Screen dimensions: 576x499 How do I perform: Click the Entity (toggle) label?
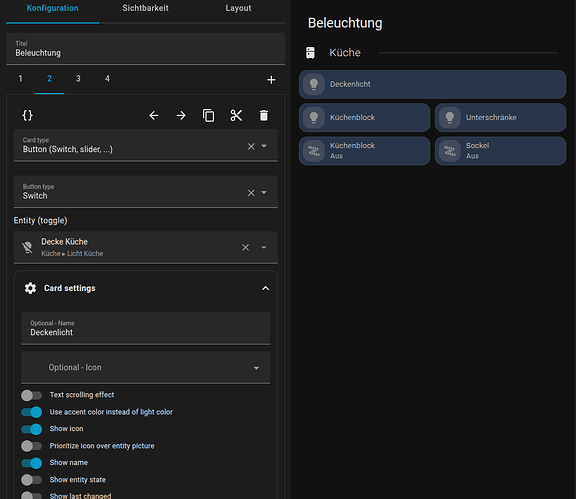point(40,221)
